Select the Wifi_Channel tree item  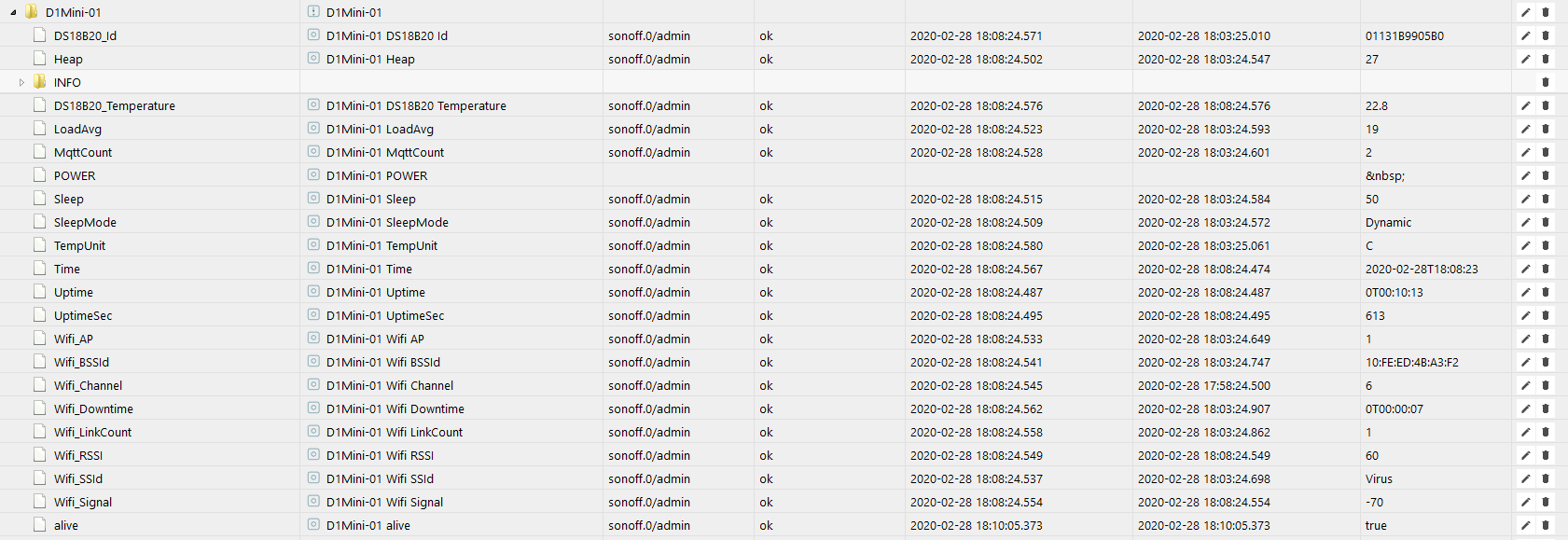pyautogui.click(x=88, y=385)
